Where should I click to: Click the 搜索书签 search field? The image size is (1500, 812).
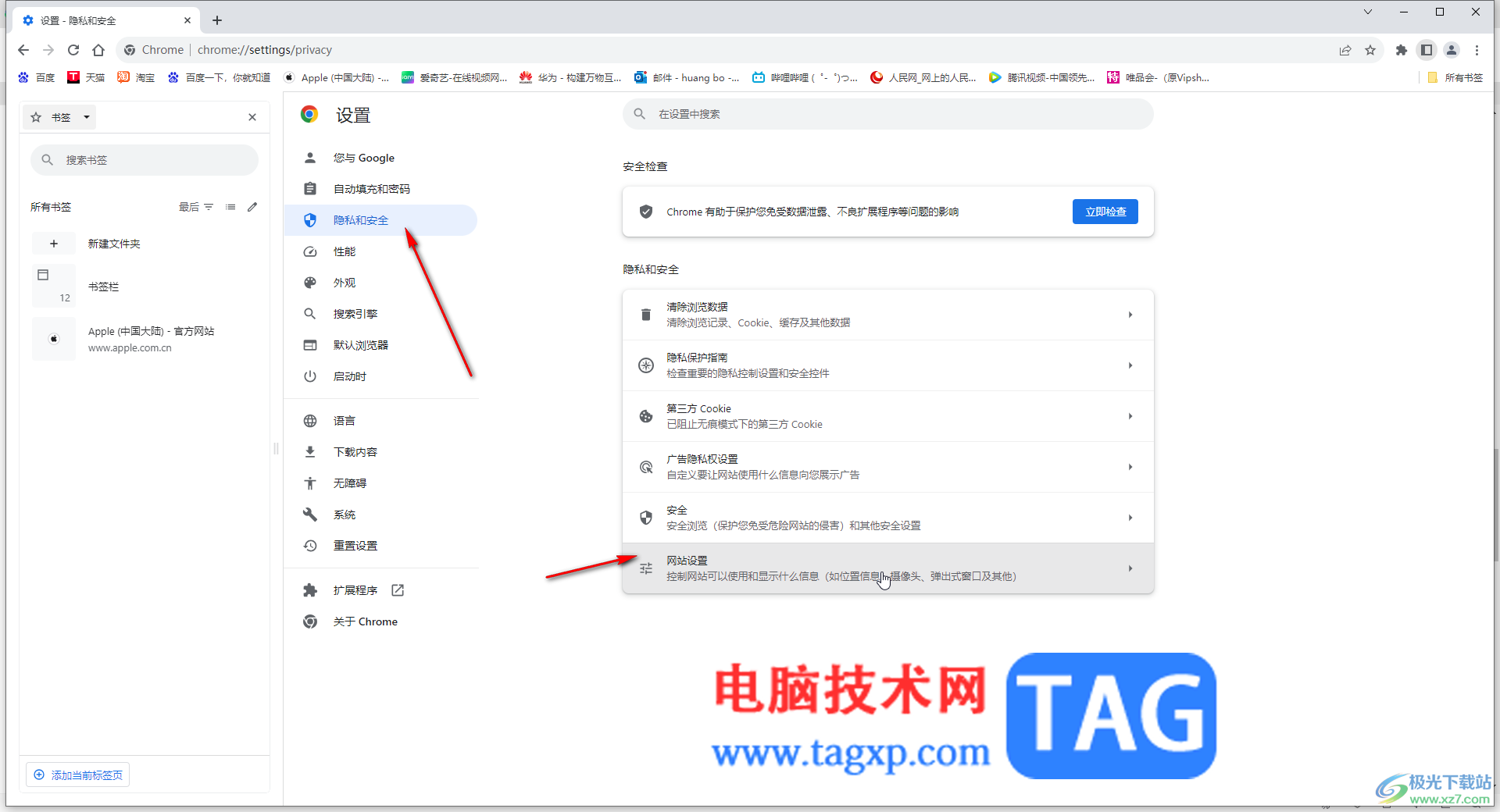tap(145, 160)
